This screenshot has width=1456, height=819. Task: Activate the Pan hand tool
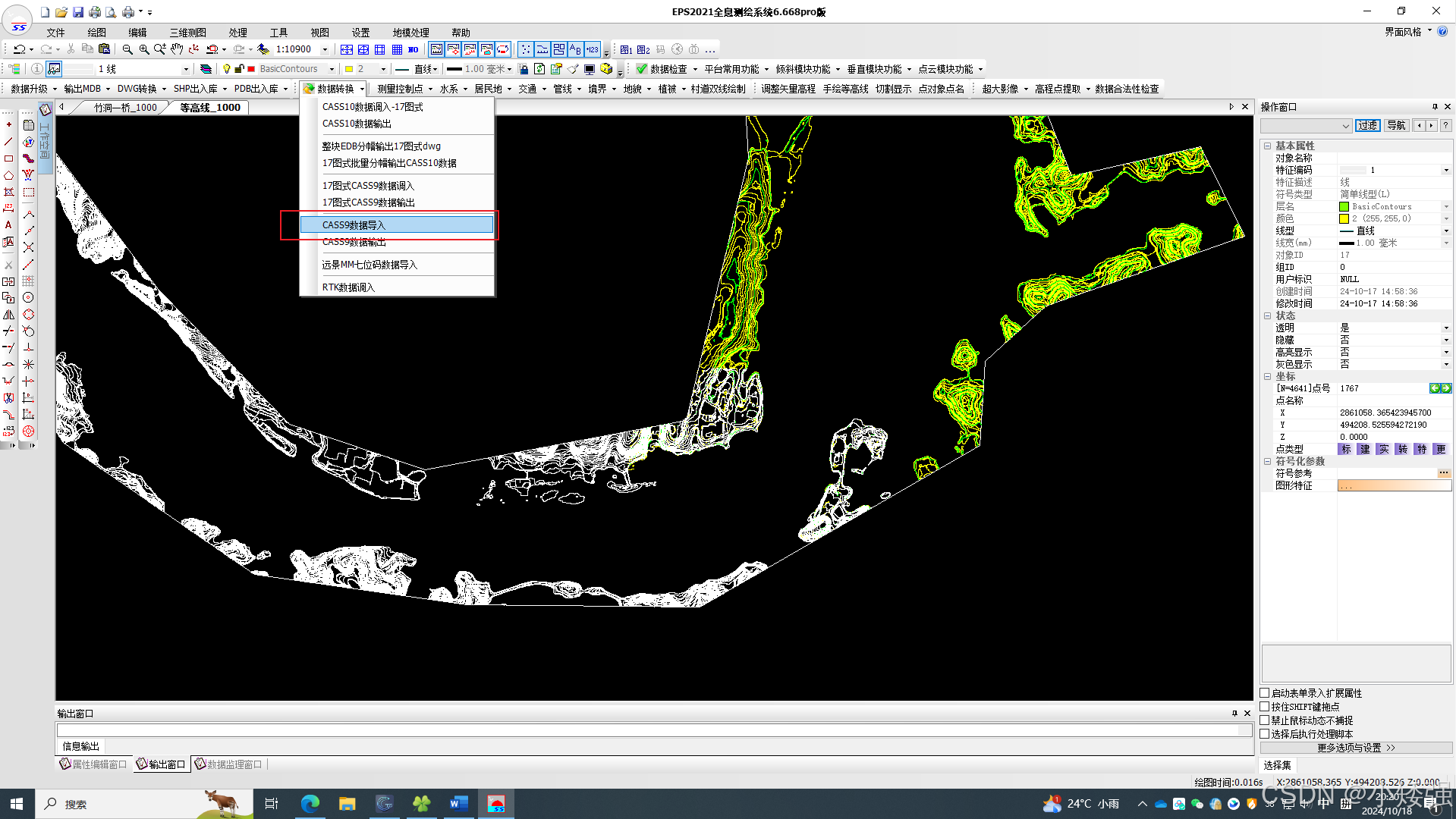point(177,49)
